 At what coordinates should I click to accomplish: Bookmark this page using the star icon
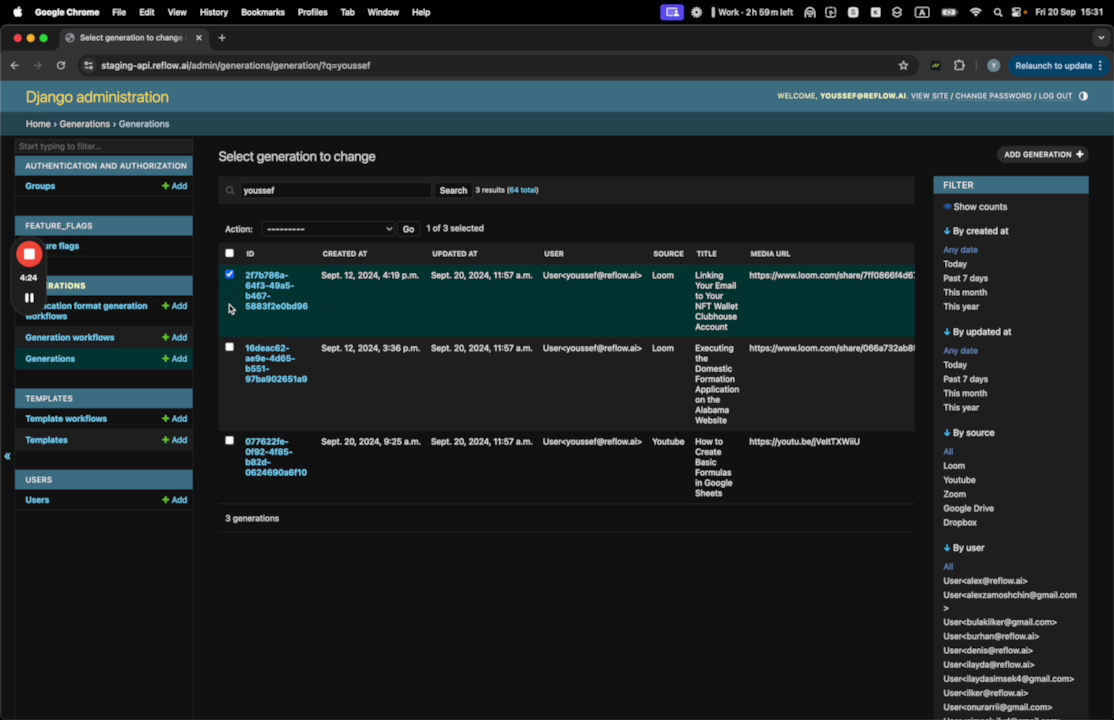point(903,66)
